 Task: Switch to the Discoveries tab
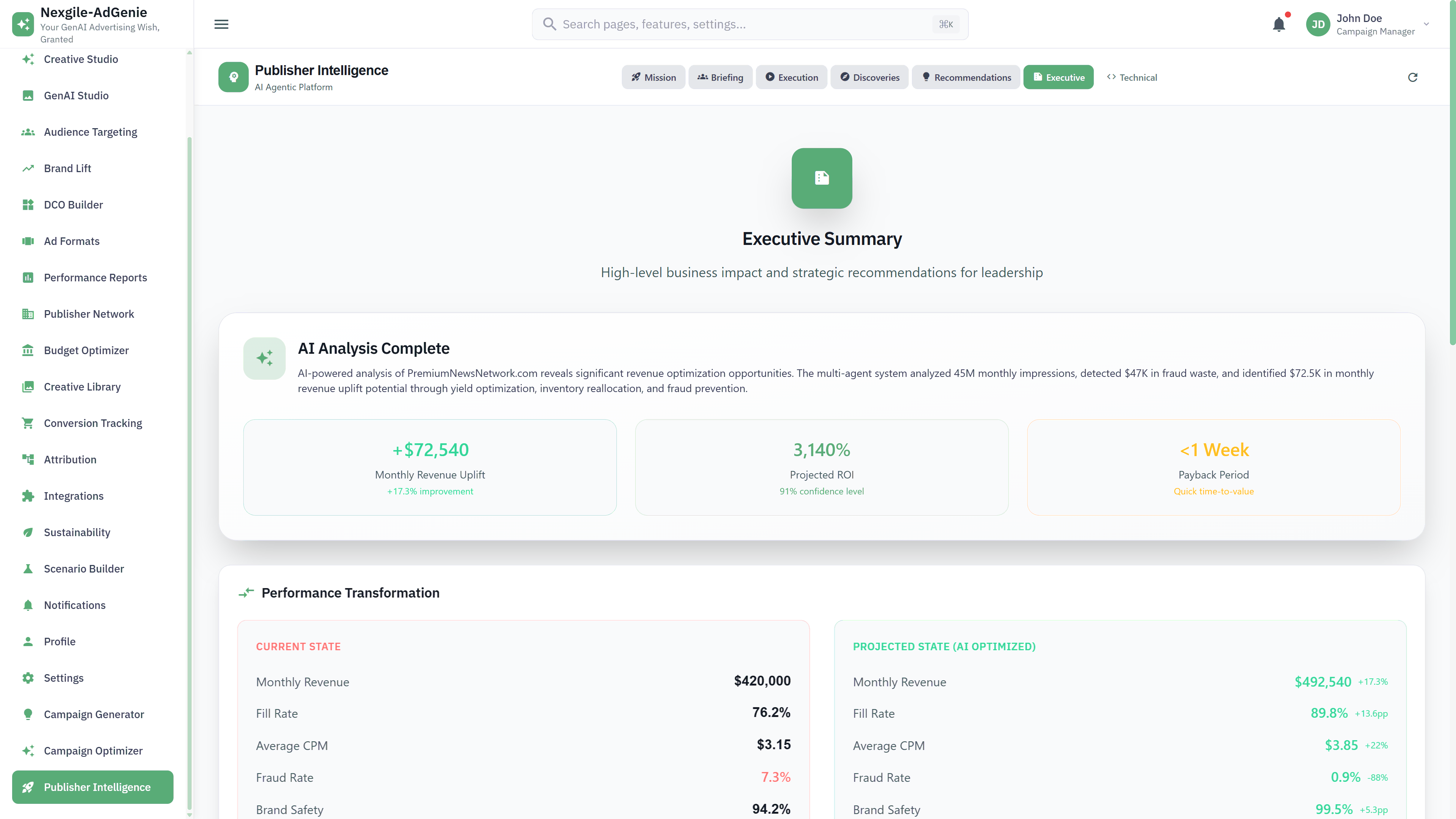point(869,77)
